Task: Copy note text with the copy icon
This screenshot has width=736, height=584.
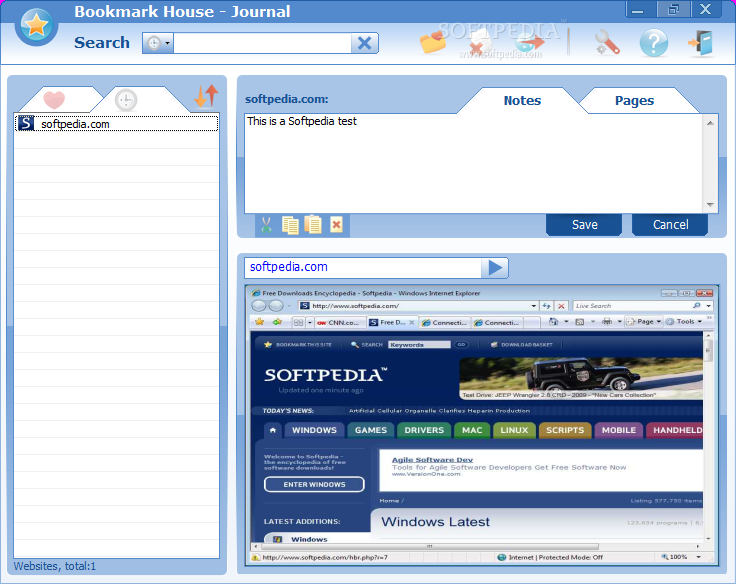Action: tap(290, 225)
